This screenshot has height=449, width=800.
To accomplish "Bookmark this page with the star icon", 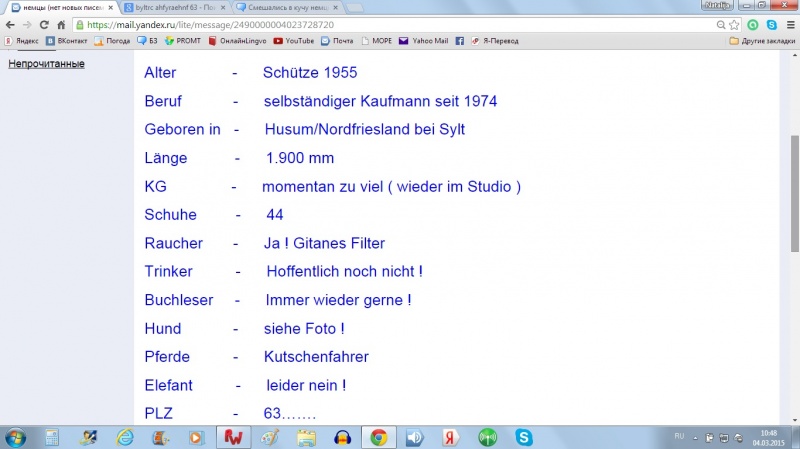I will click(x=734, y=24).
